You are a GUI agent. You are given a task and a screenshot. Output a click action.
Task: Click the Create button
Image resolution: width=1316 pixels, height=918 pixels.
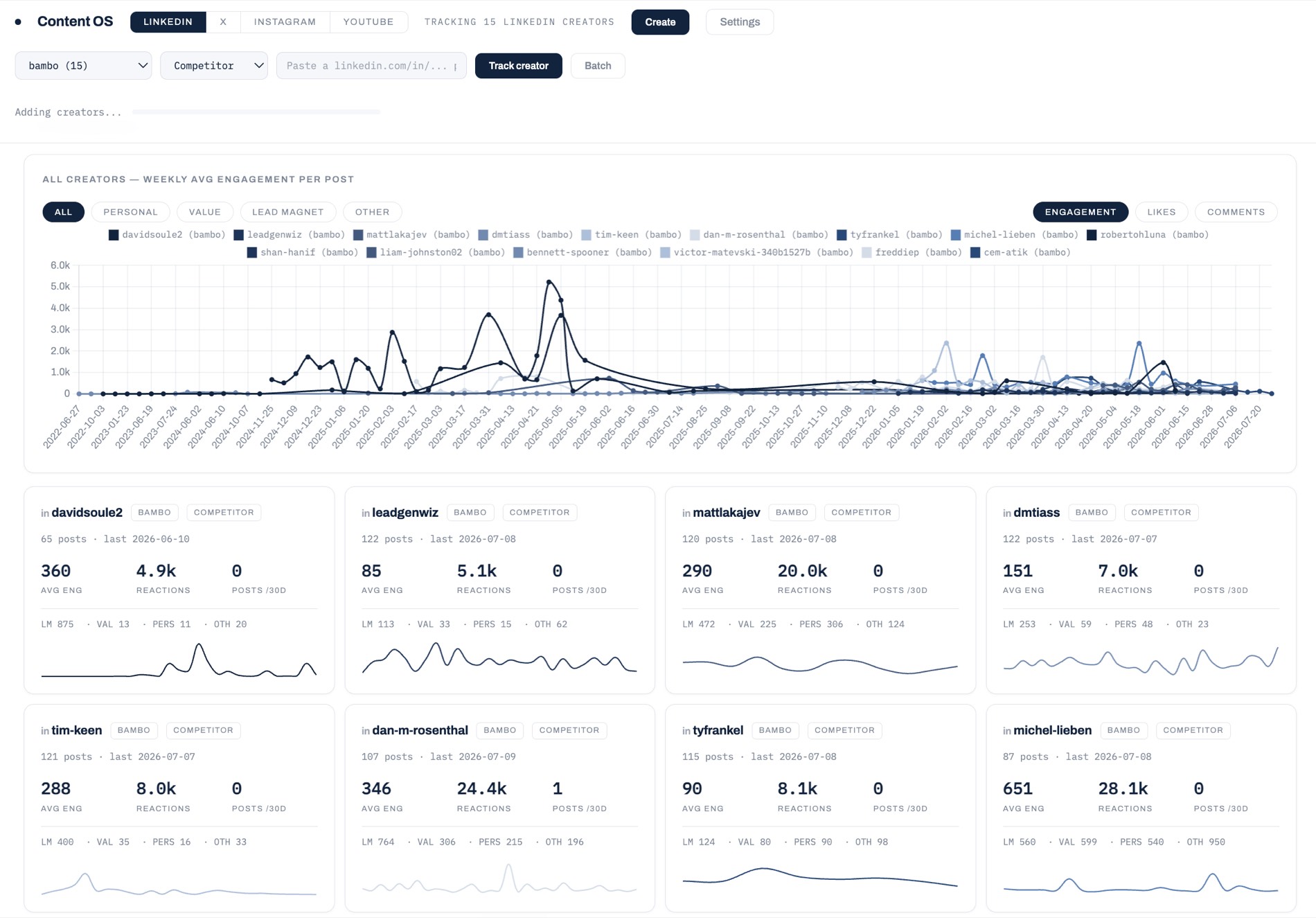[x=660, y=22]
